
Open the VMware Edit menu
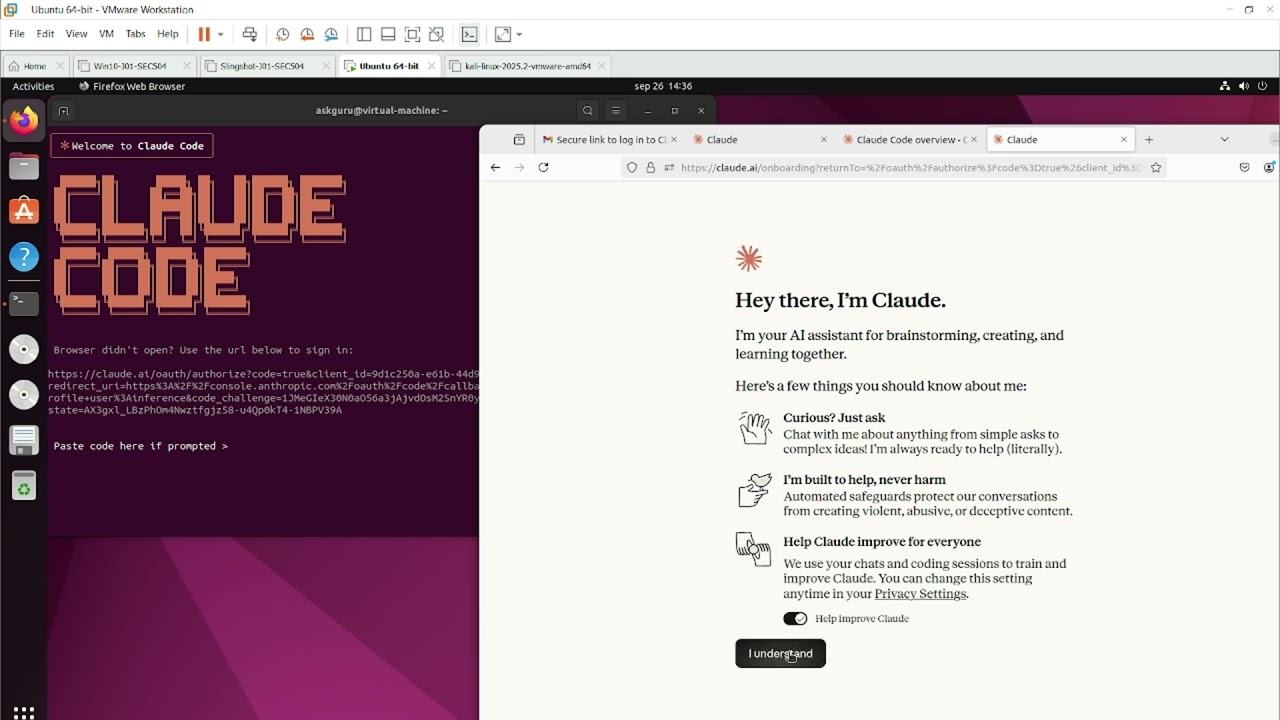click(45, 34)
